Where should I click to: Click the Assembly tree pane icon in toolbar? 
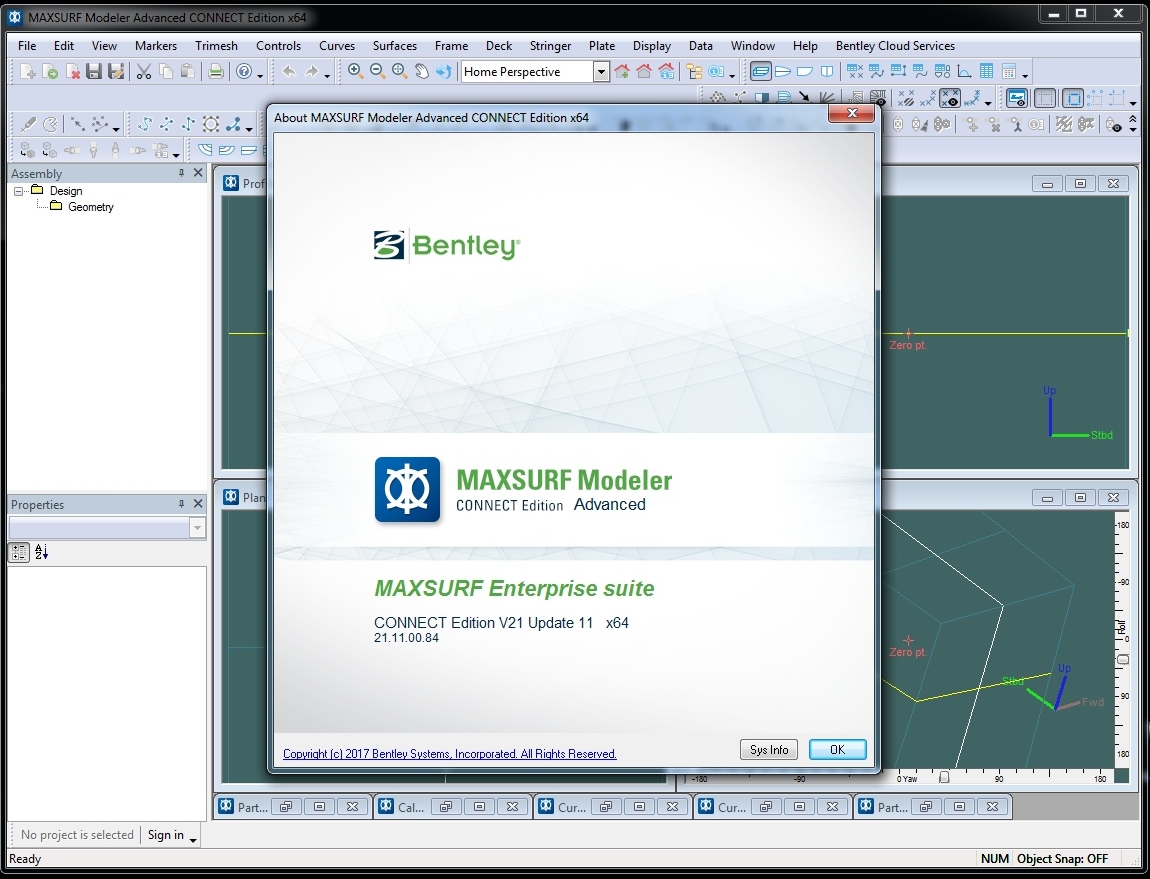pos(694,71)
